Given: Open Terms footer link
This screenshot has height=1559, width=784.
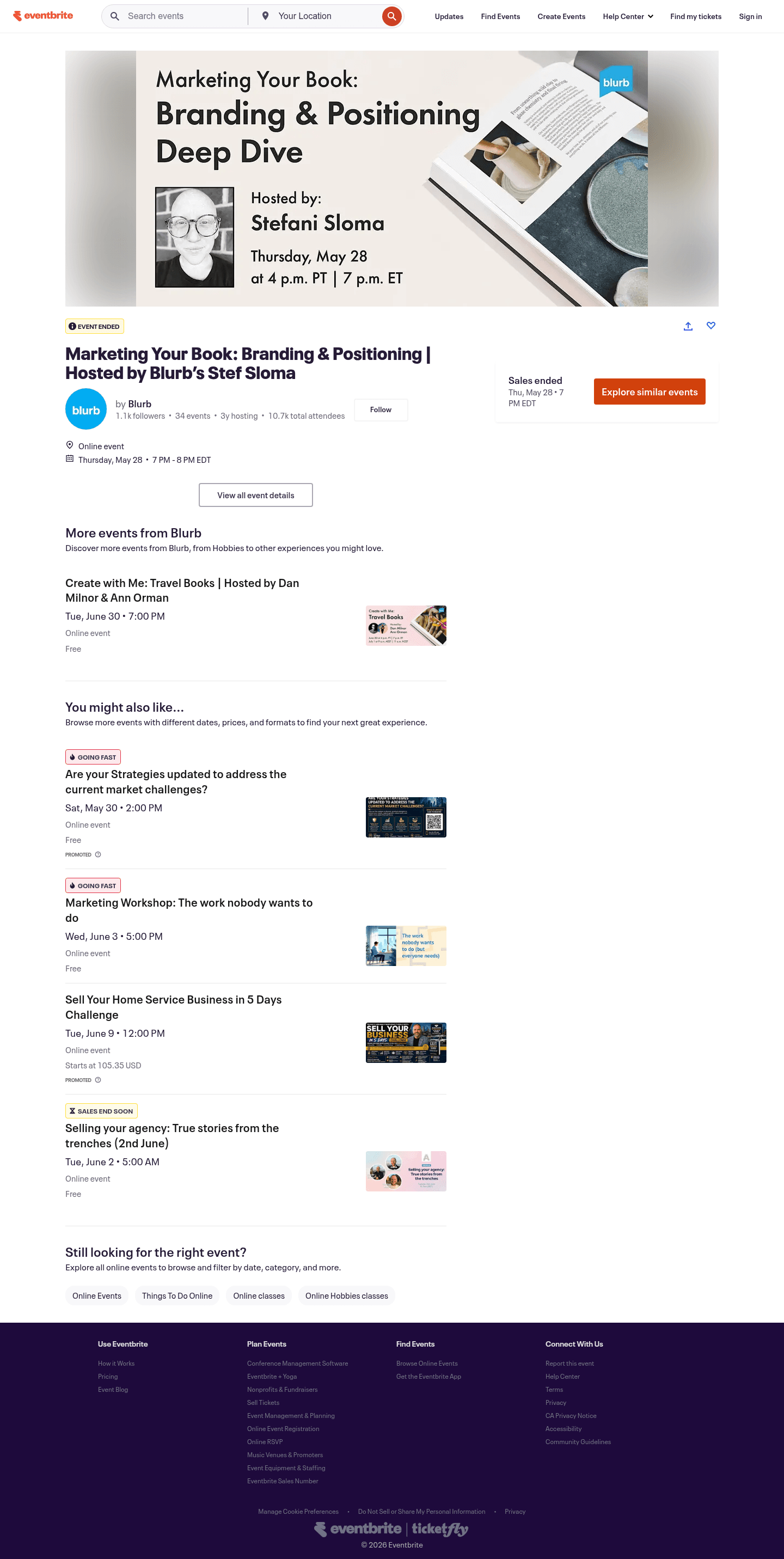Looking at the screenshot, I should [x=554, y=1390].
